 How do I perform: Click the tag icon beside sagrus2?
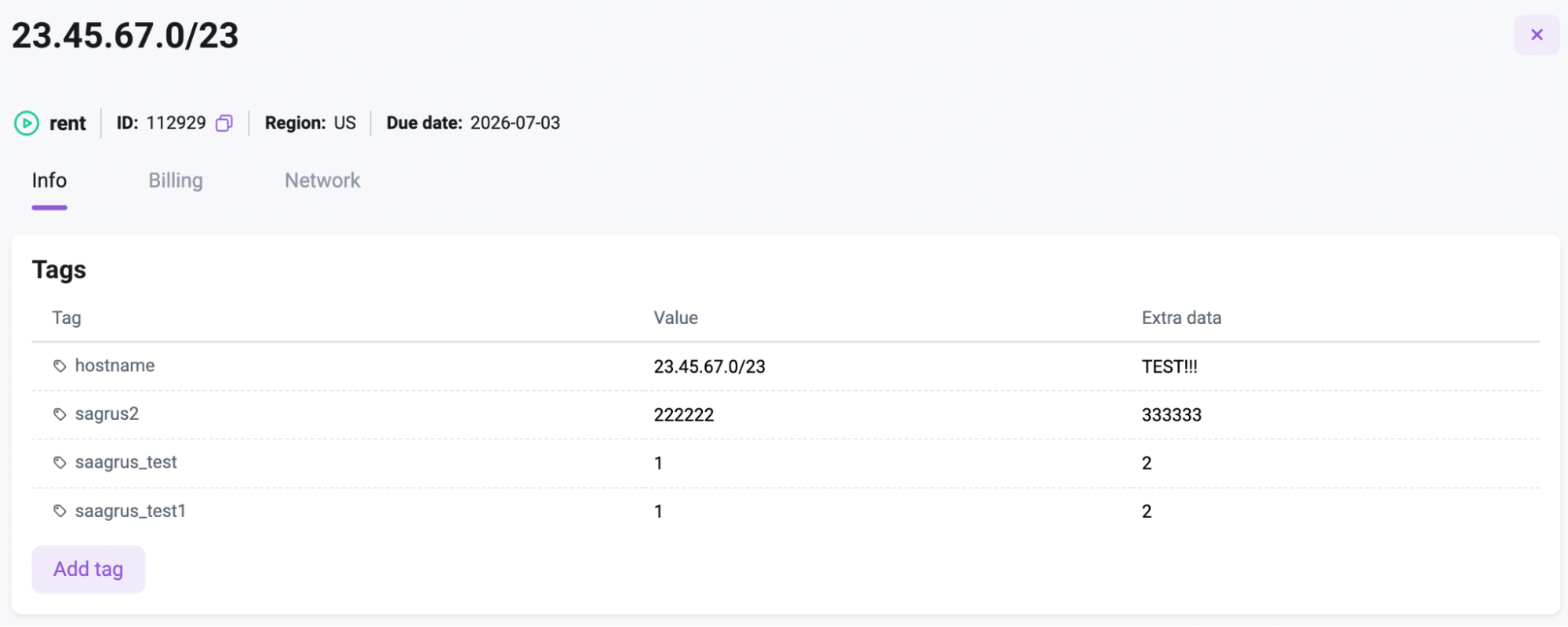60,414
